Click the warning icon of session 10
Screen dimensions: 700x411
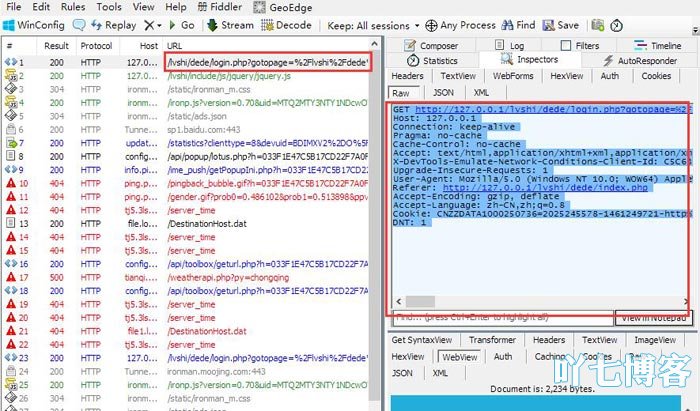[11, 183]
